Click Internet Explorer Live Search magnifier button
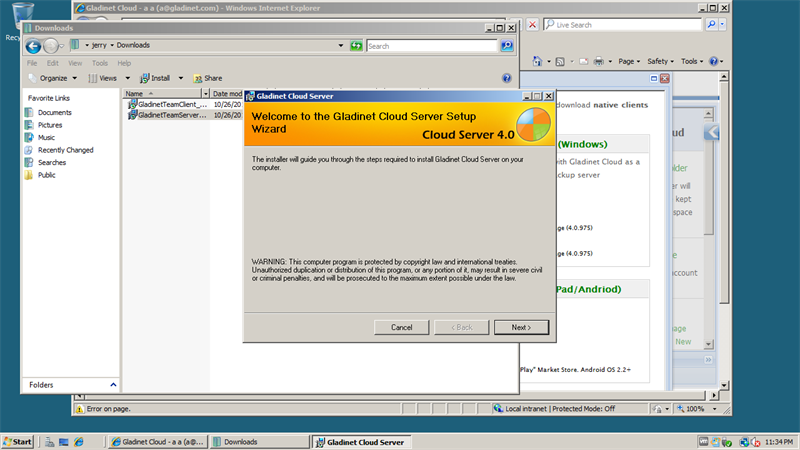800x450 pixels. coord(711,24)
